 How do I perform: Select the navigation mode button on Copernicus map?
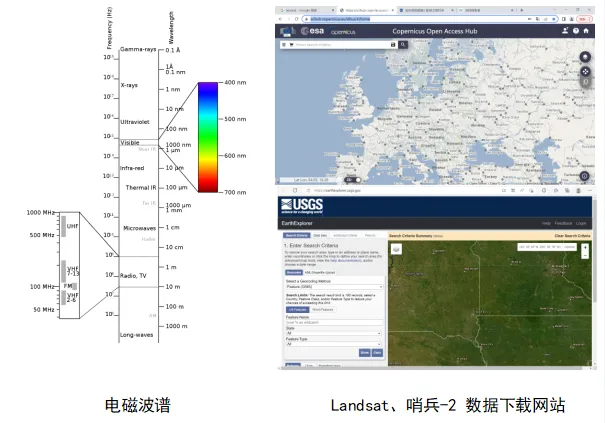point(585,71)
